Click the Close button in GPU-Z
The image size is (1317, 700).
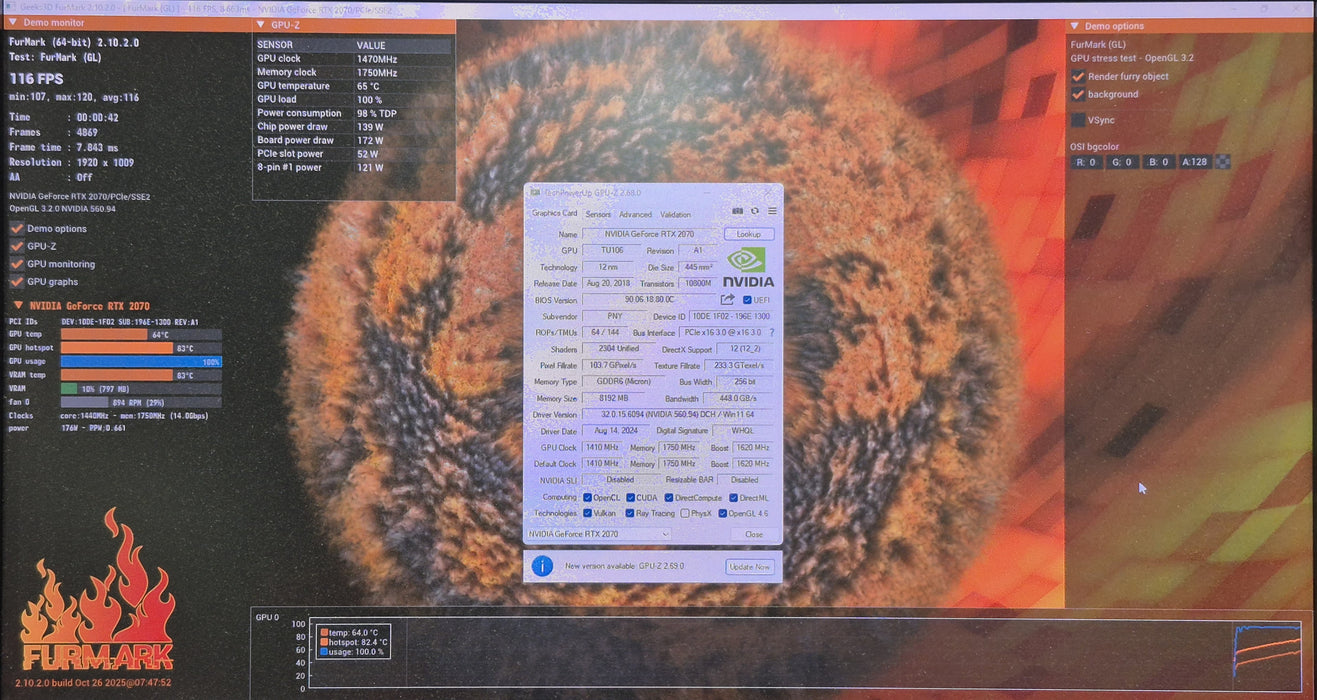754,534
